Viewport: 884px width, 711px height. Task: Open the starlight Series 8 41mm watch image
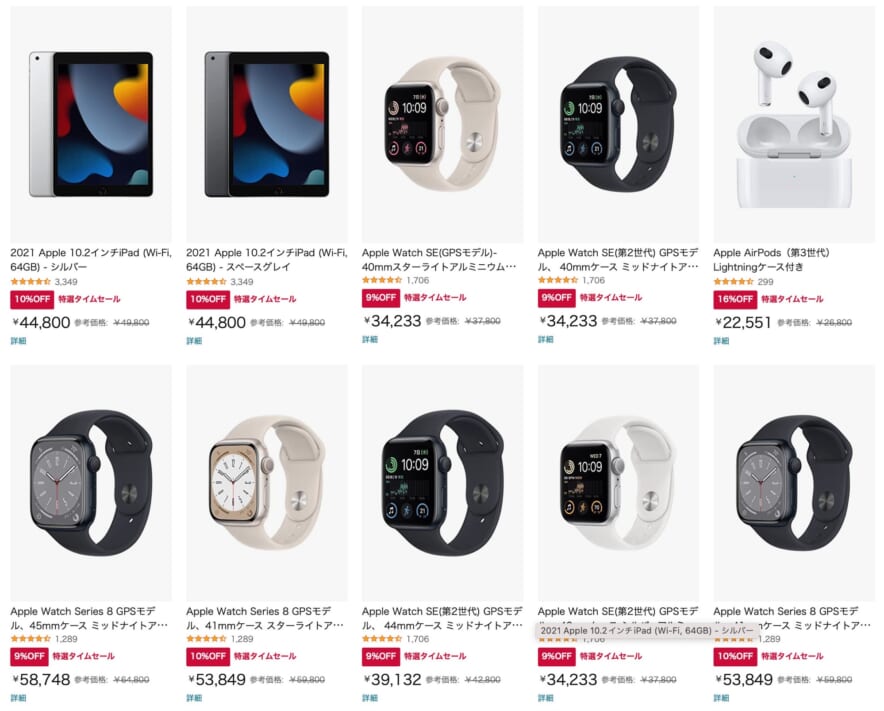(x=267, y=483)
